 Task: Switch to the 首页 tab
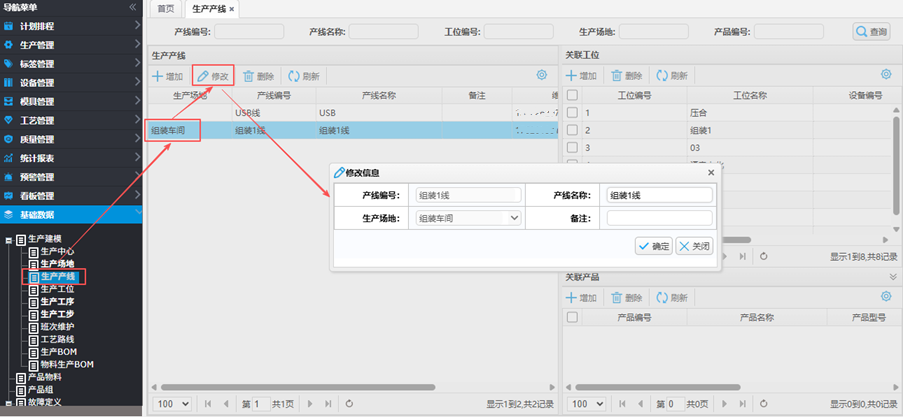[165, 9]
